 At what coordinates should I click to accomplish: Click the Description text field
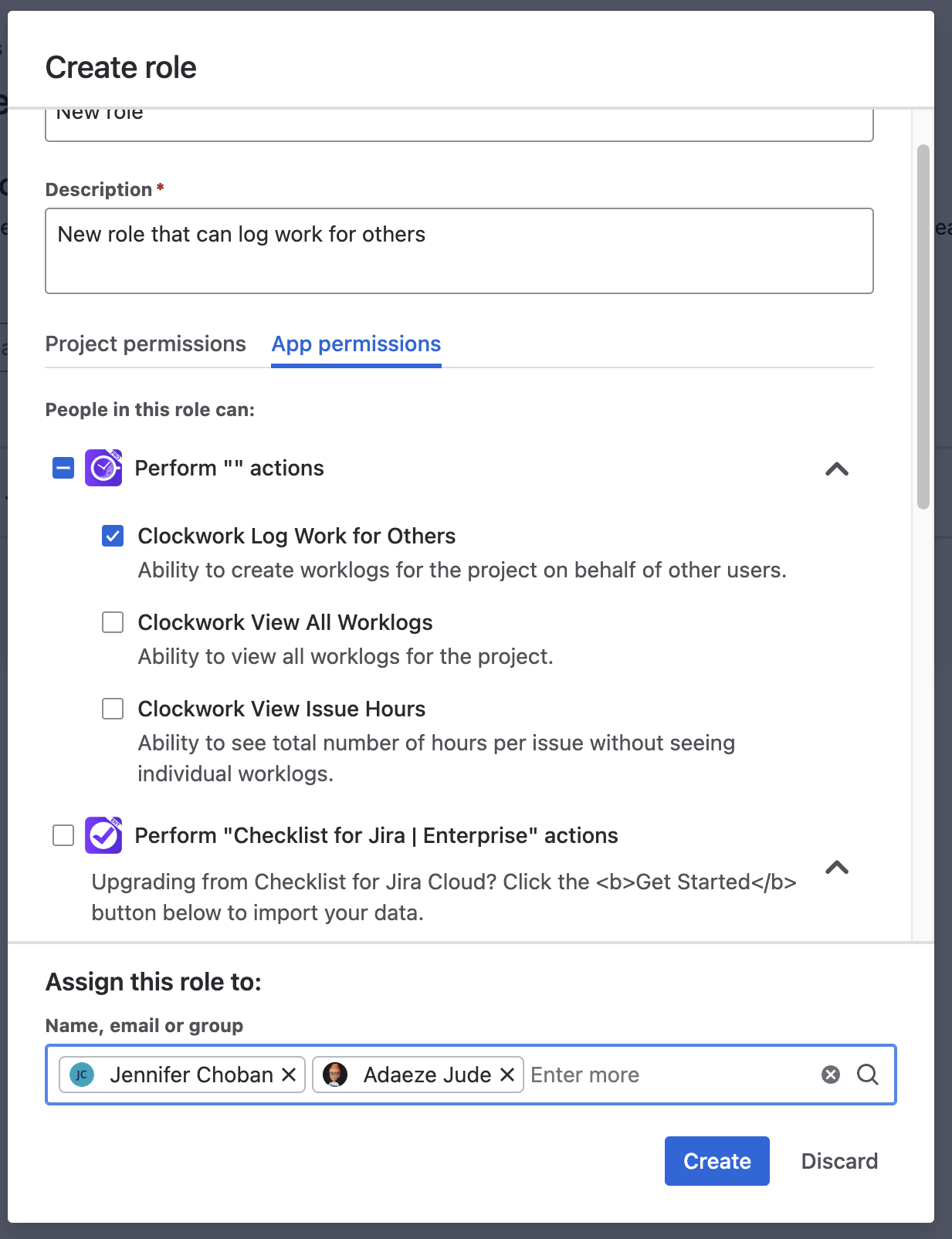click(459, 251)
